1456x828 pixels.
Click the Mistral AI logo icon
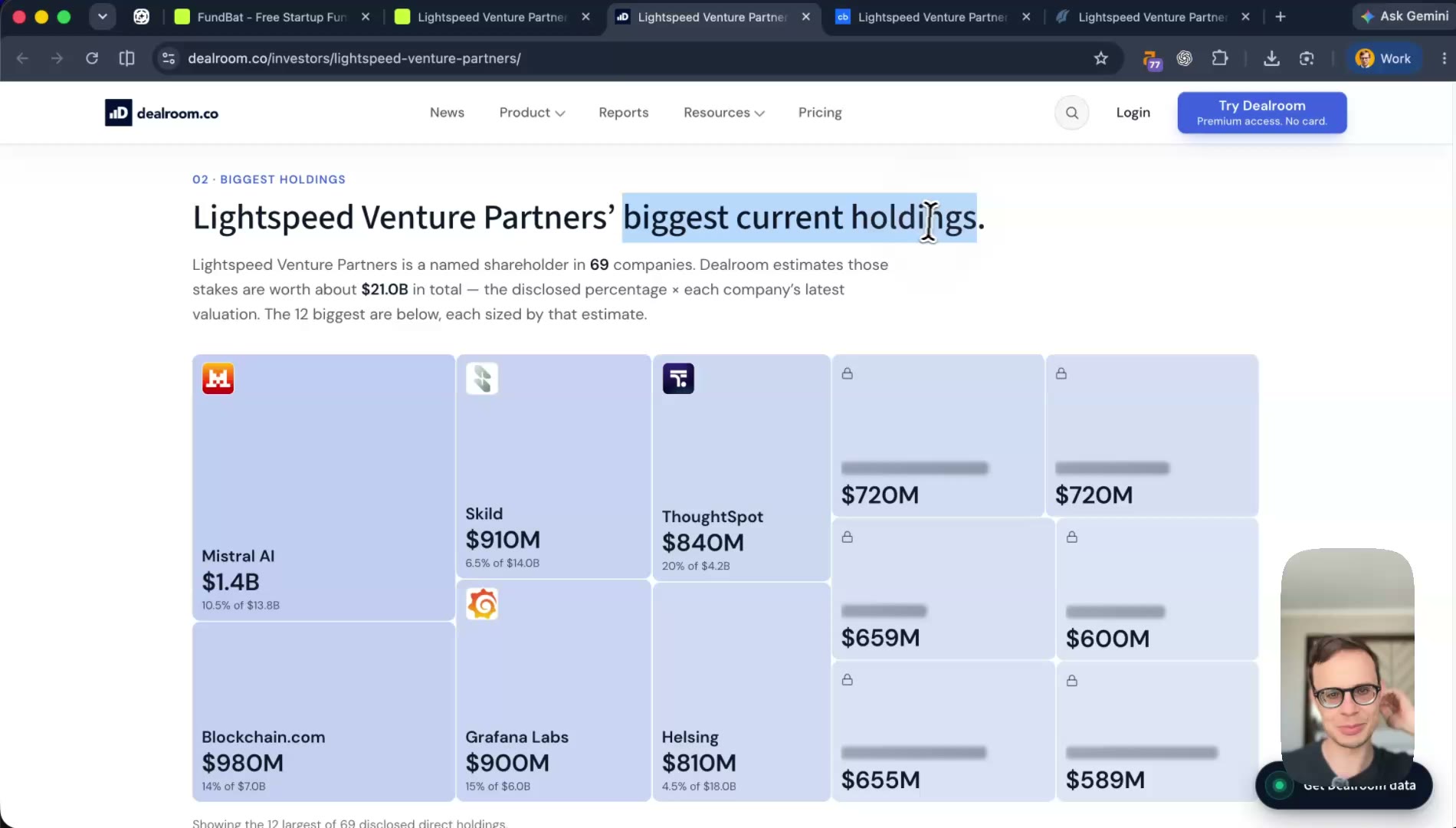coord(218,378)
